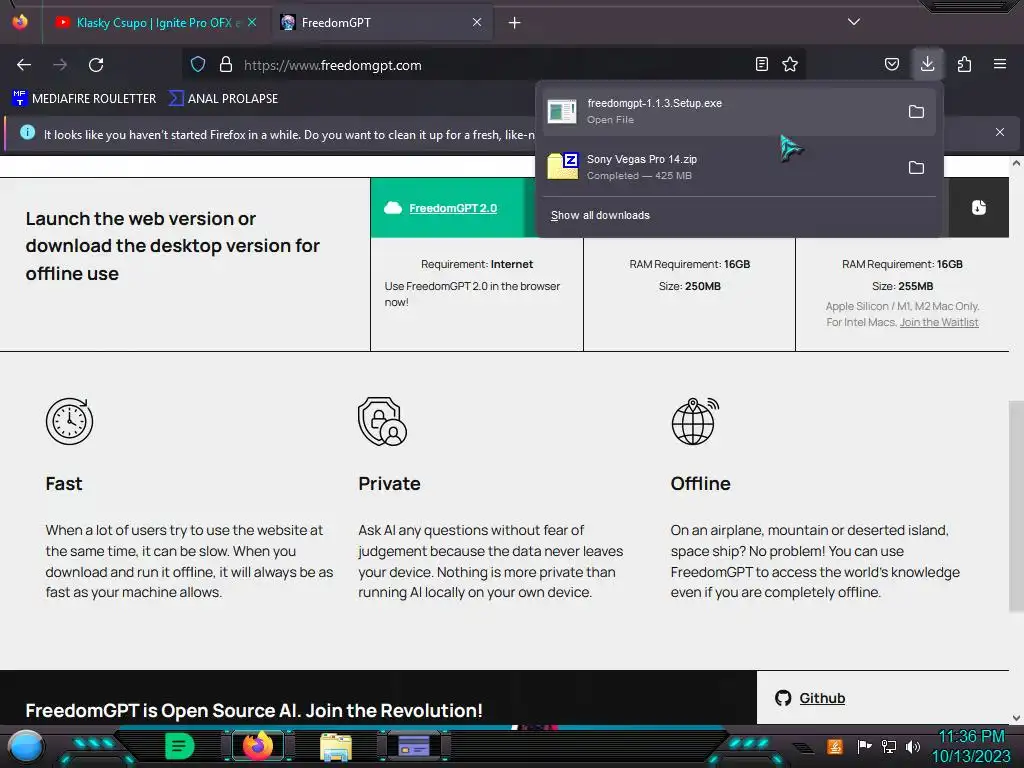Image resolution: width=1024 pixels, height=768 pixels.
Task: Click the Firefox logo in the title bar
Action: click(20, 22)
